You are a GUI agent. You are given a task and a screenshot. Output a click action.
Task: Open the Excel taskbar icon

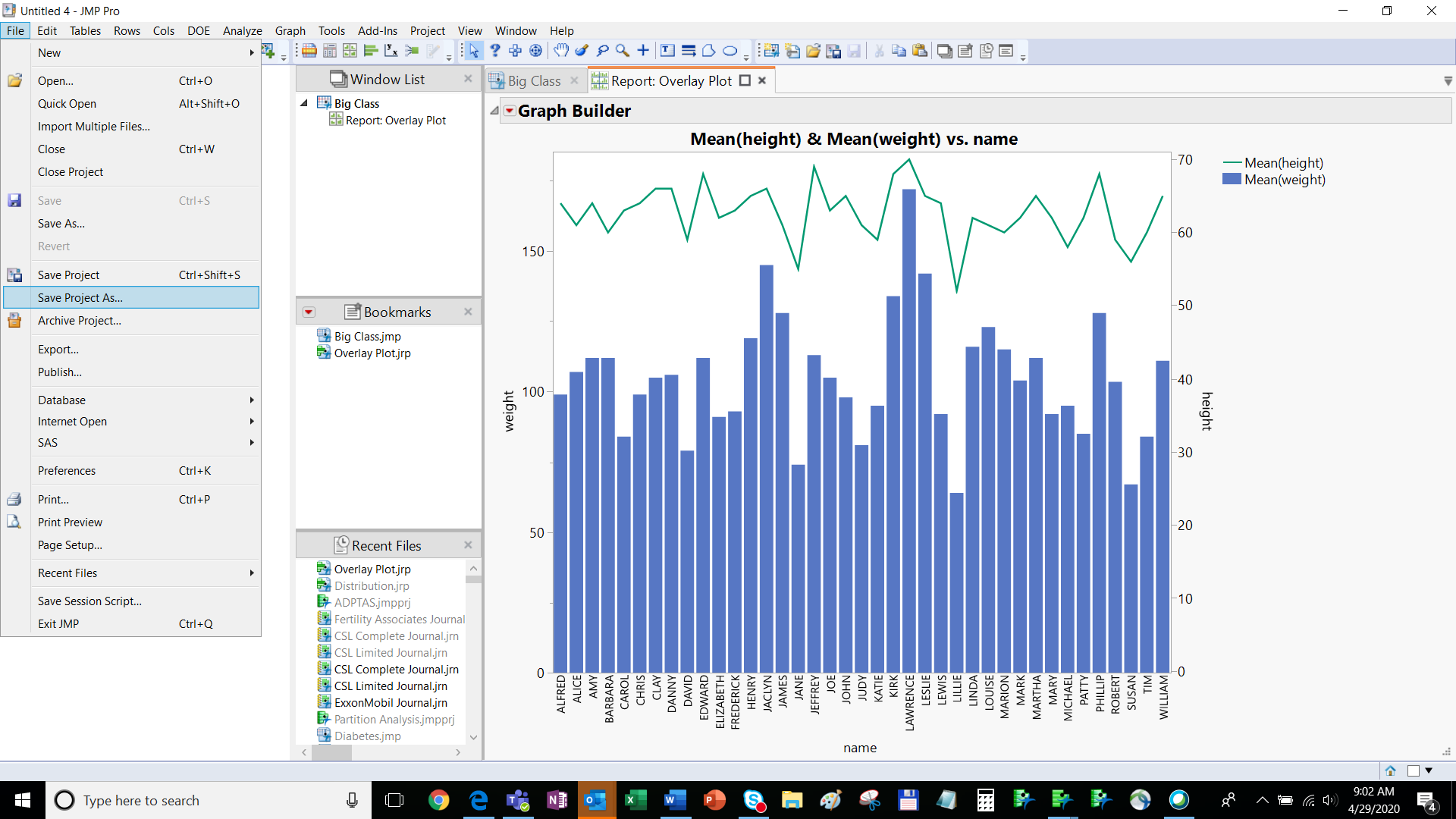click(x=635, y=800)
